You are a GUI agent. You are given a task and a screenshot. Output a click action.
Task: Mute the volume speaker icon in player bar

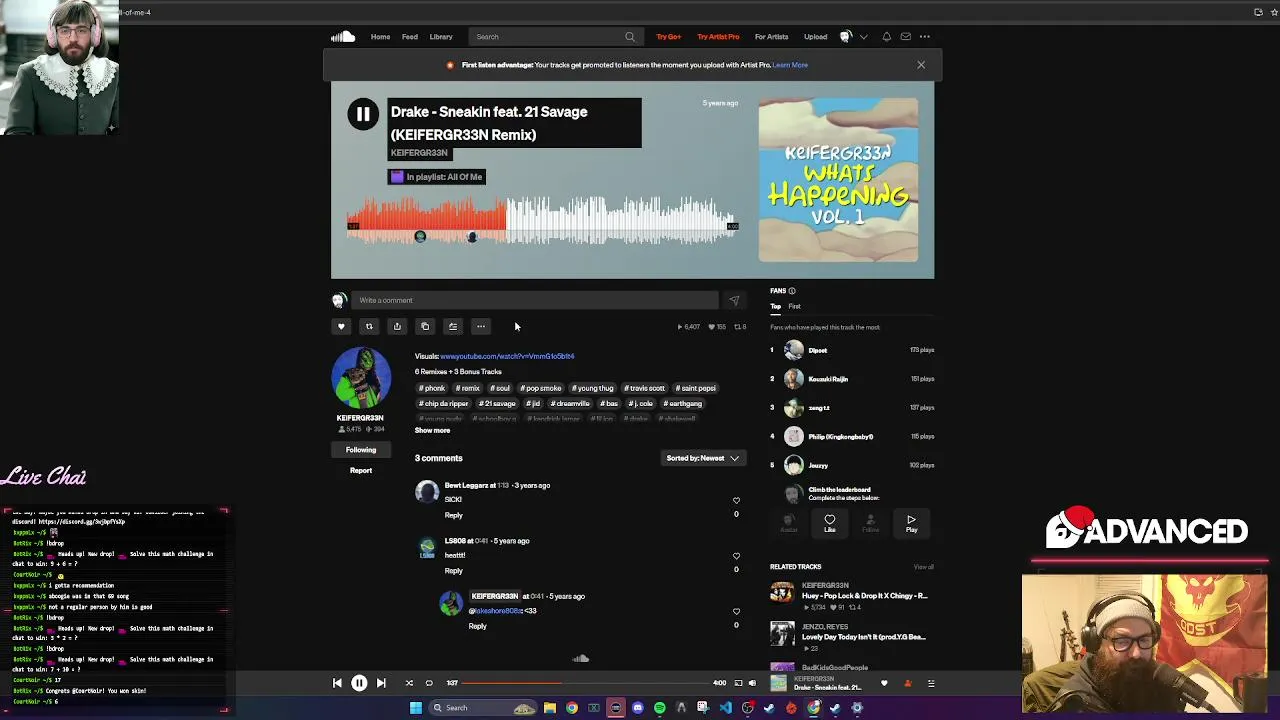(752, 683)
